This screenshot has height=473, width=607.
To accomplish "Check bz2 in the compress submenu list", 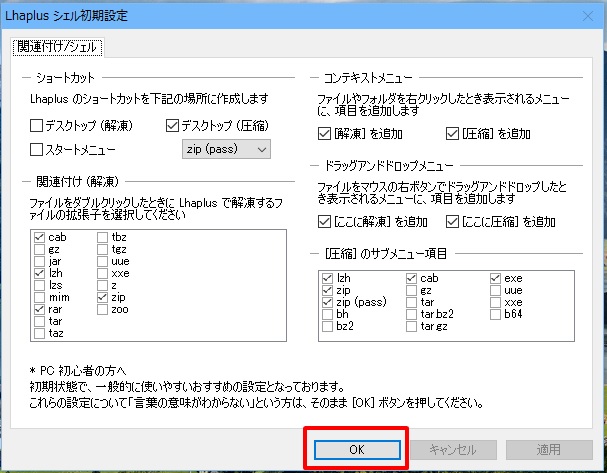I will (328, 326).
